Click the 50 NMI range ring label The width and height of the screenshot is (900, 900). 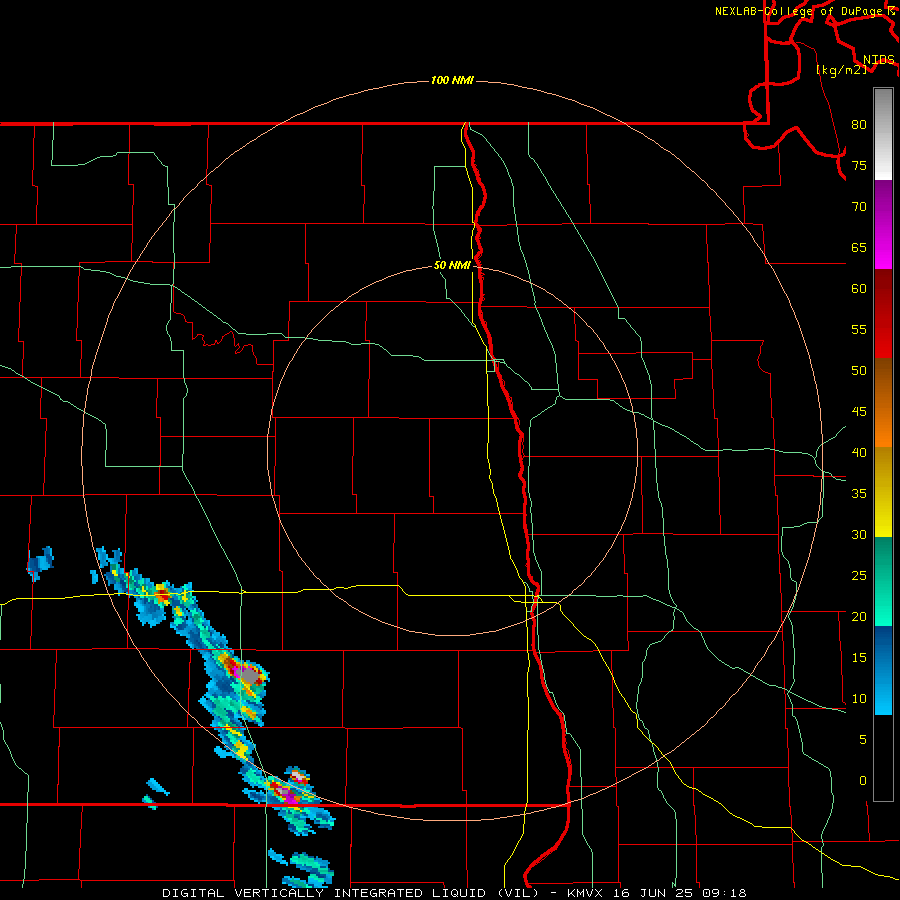tap(452, 265)
